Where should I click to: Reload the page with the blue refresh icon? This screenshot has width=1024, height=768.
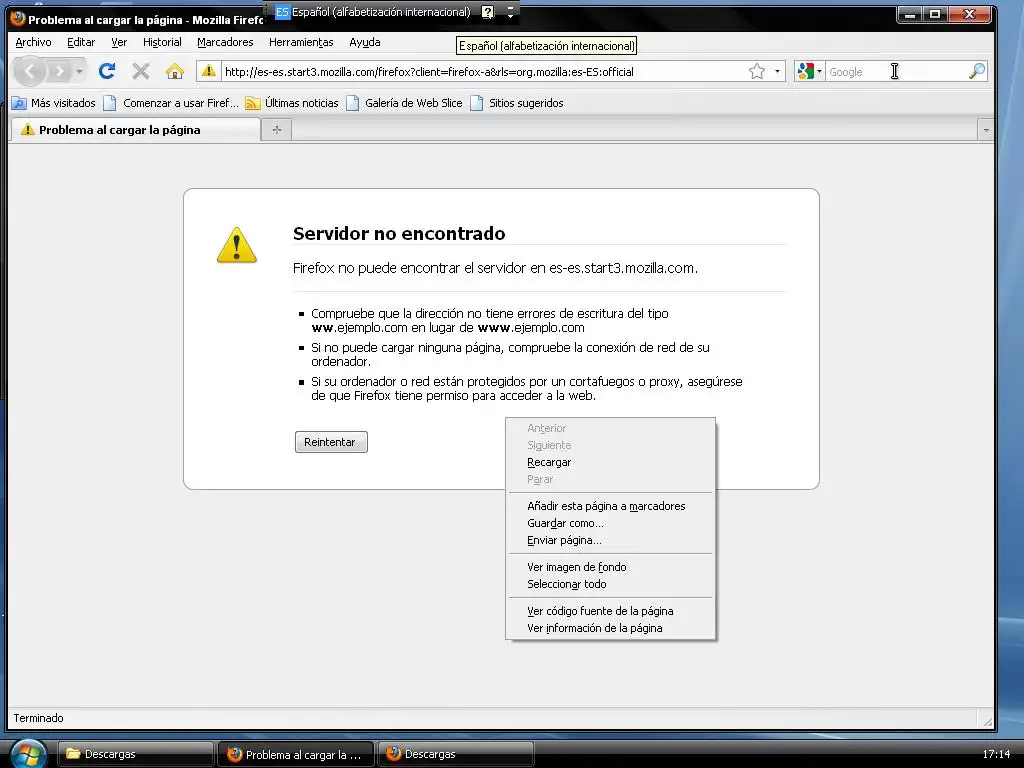(x=107, y=71)
